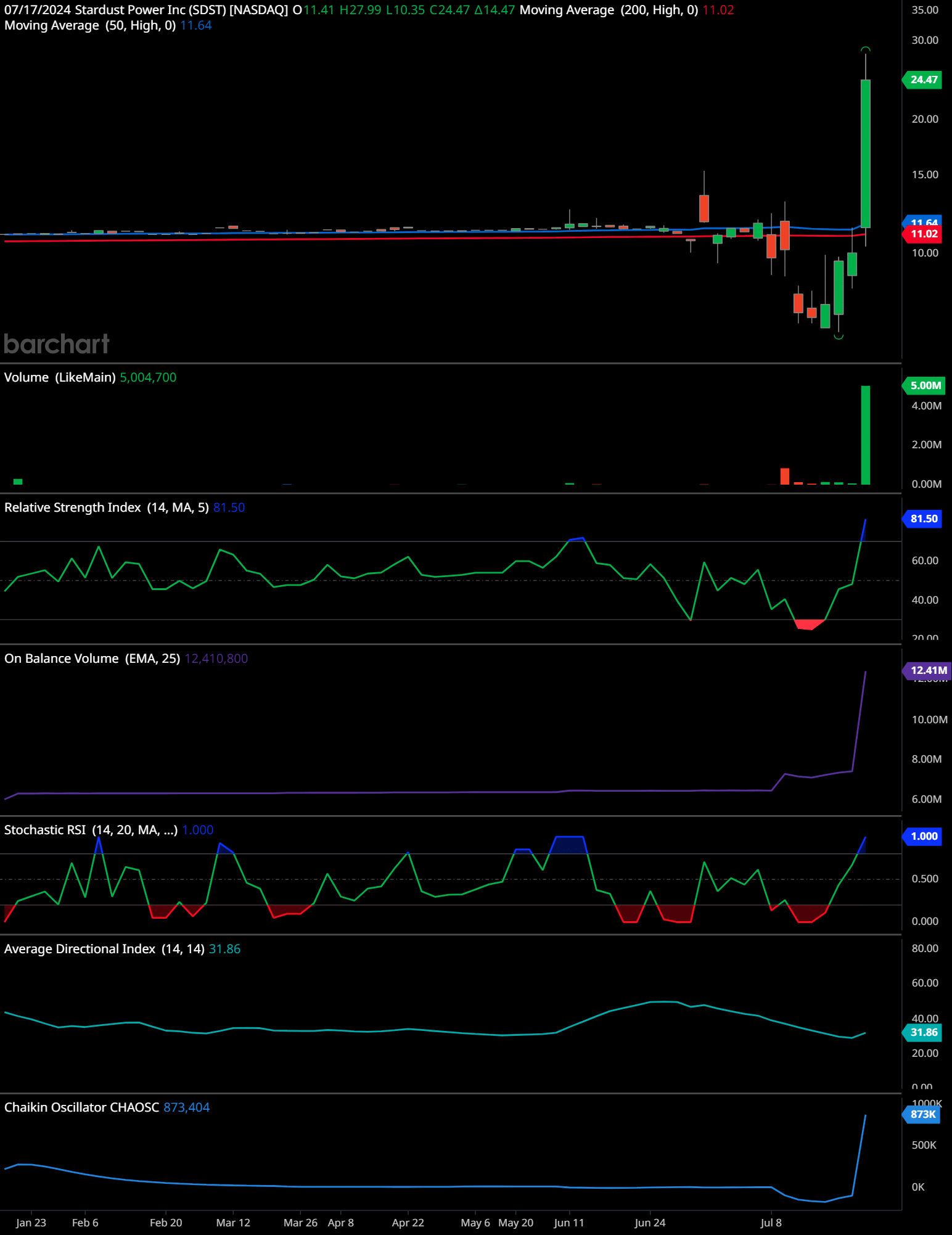Click the Feb 20 date axis label
The height and width of the screenshot is (1235, 952).
click(x=166, y=1223)
